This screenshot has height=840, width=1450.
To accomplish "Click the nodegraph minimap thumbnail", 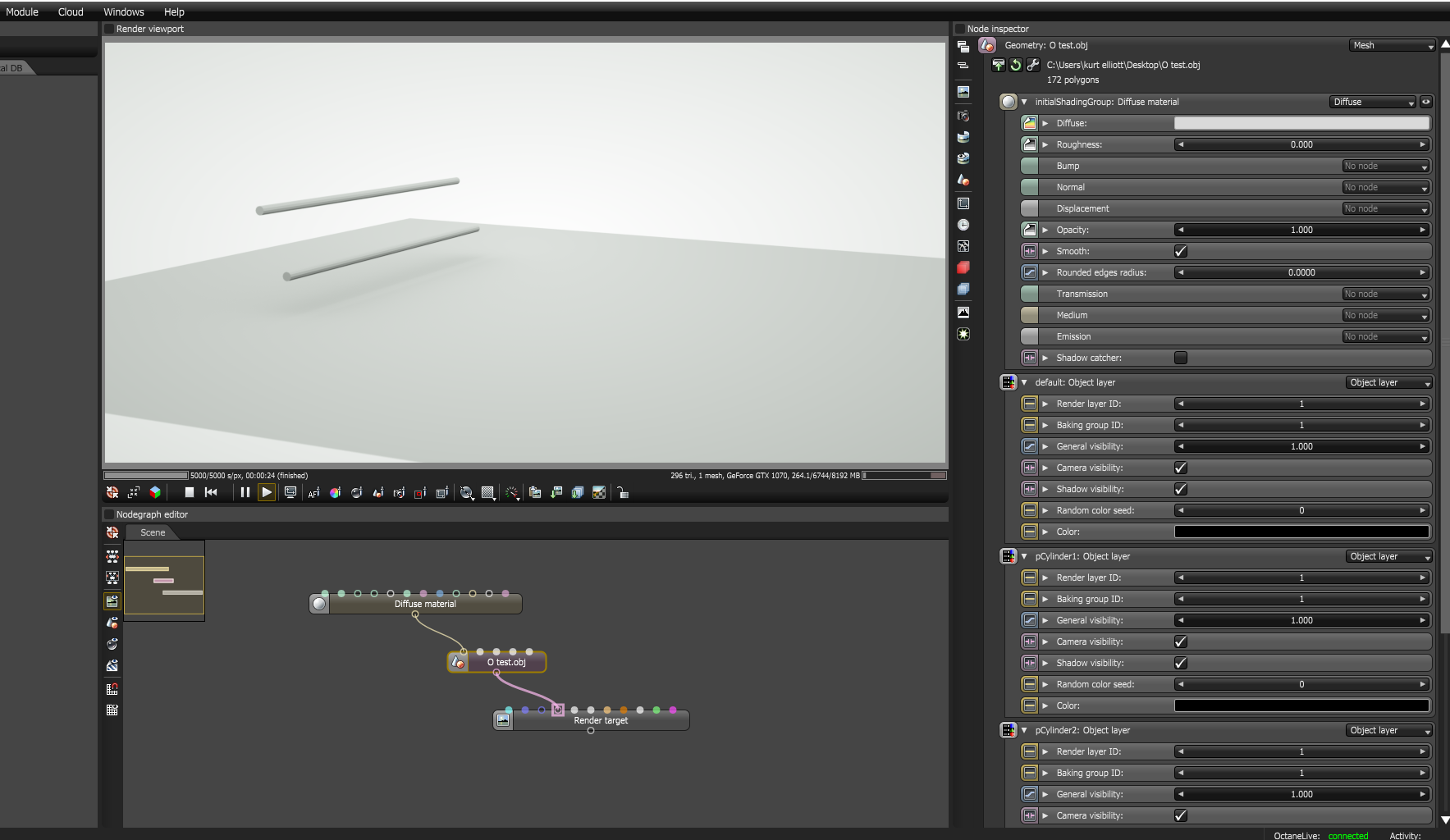I will 164,581.
